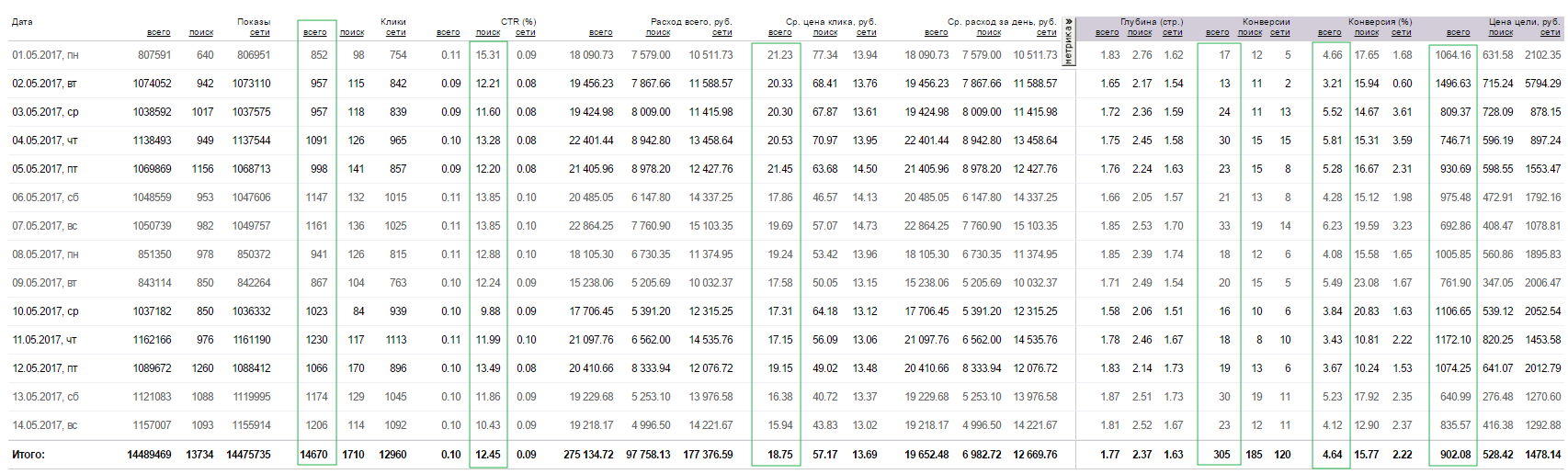Click Клики поиск sort link
The image size is (1568, 474).
tap(352, 33)
